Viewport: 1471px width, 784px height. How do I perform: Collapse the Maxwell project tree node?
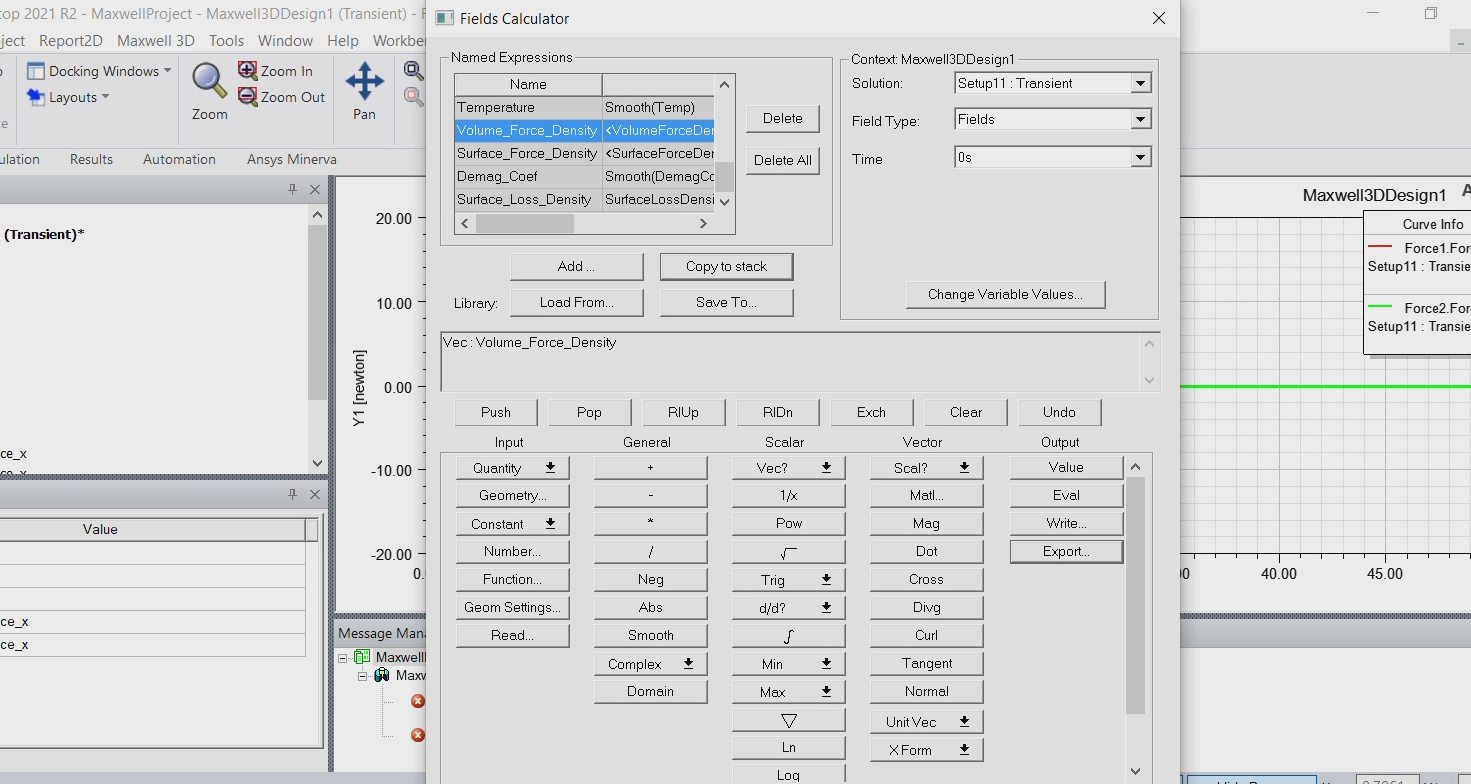point(343,657)
